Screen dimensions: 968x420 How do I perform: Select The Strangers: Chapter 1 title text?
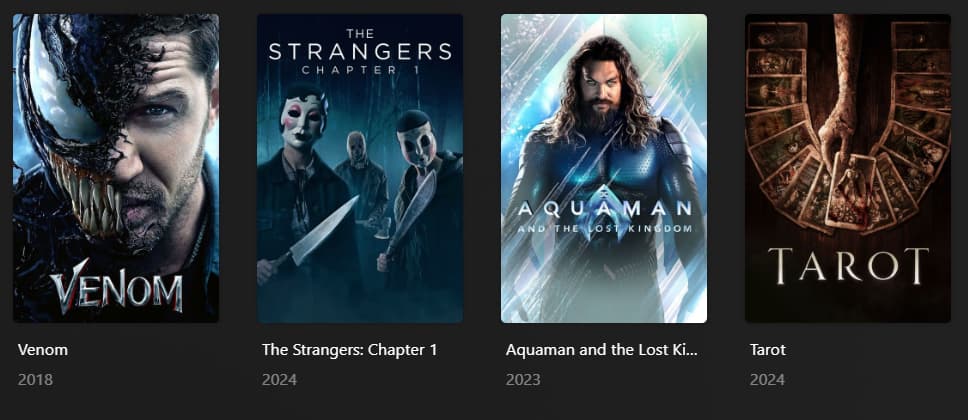pyautogui.click(x=349, y=350)
